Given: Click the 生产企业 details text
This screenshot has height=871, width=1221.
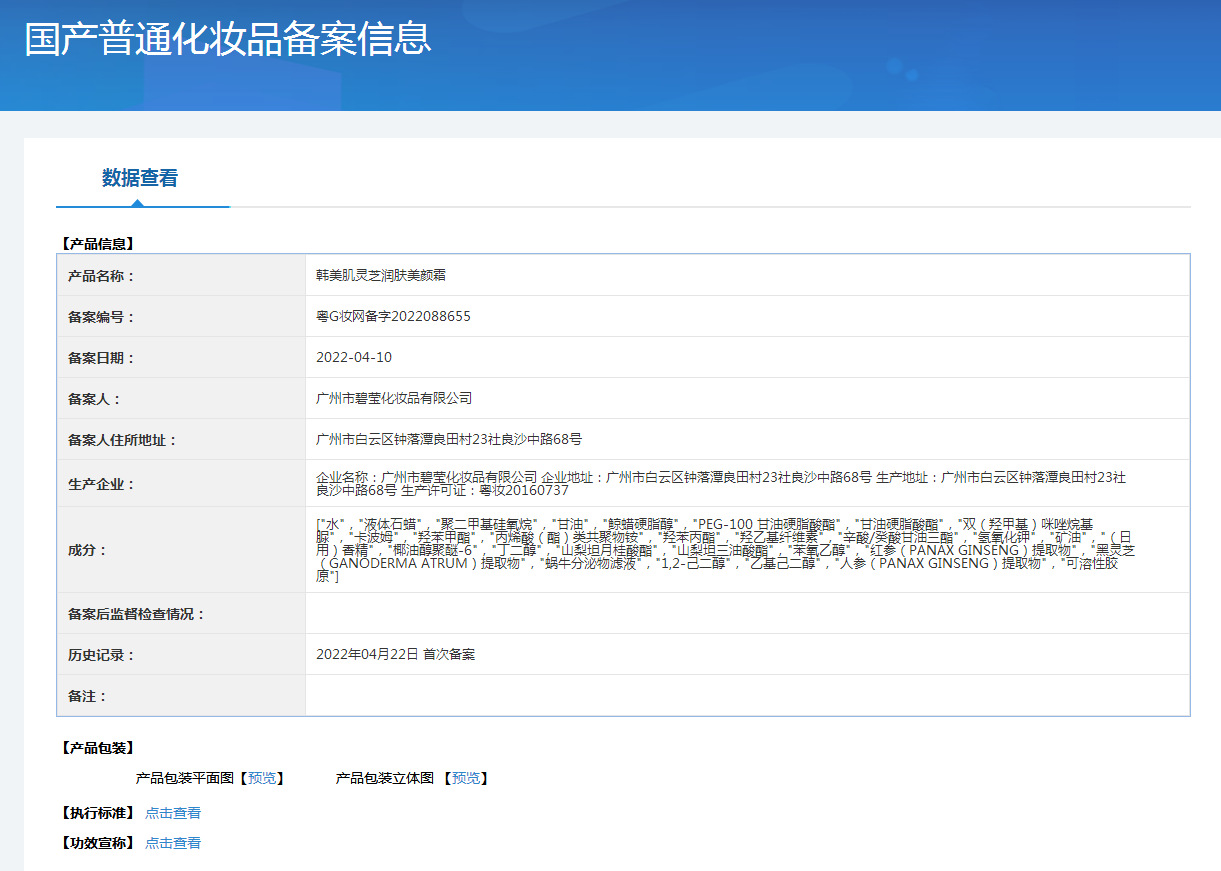Looking at the screenshot, I should coord(721,484).
